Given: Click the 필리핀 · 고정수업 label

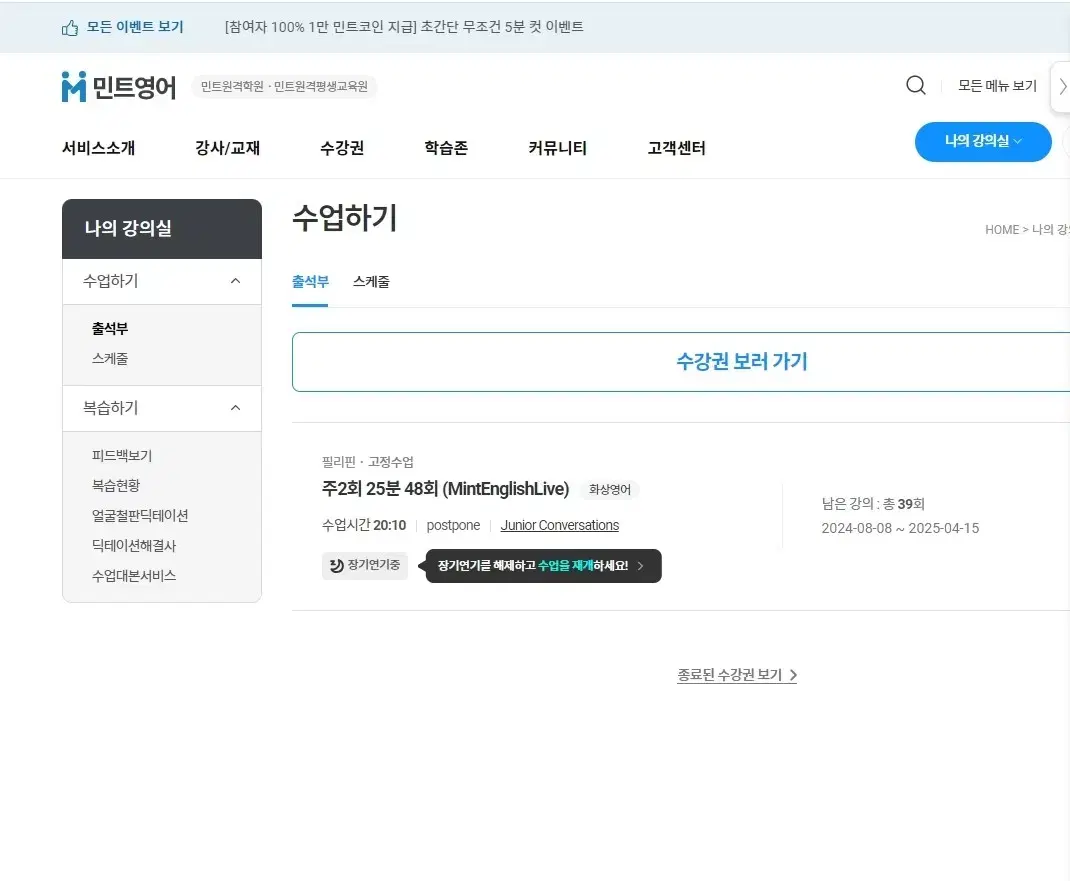Looking at the screenshot, I should pos(368,462).
